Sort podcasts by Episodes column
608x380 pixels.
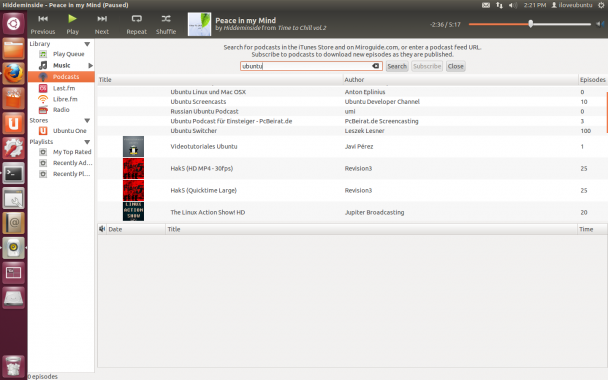tap(592, 79)
